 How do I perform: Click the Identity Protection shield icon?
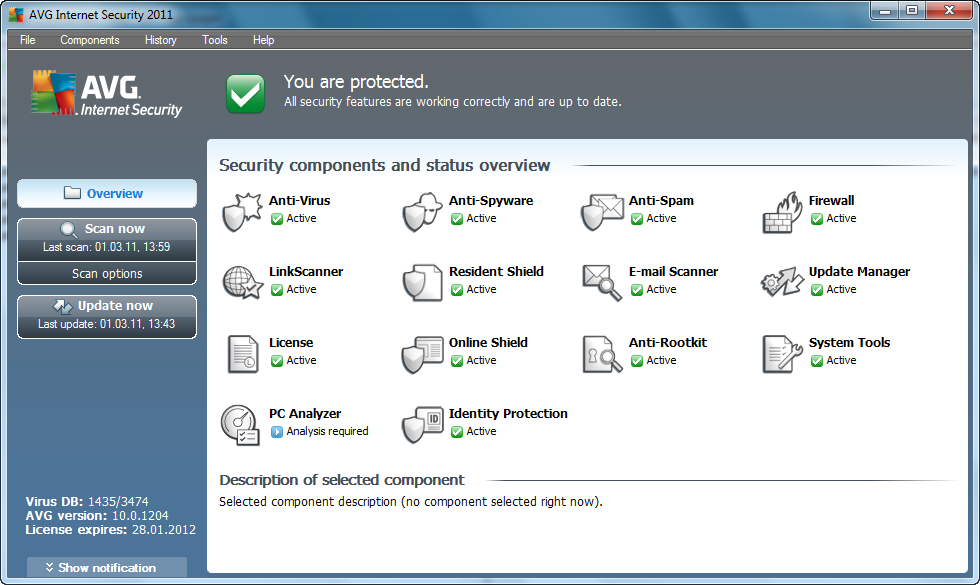coord(421,424)
